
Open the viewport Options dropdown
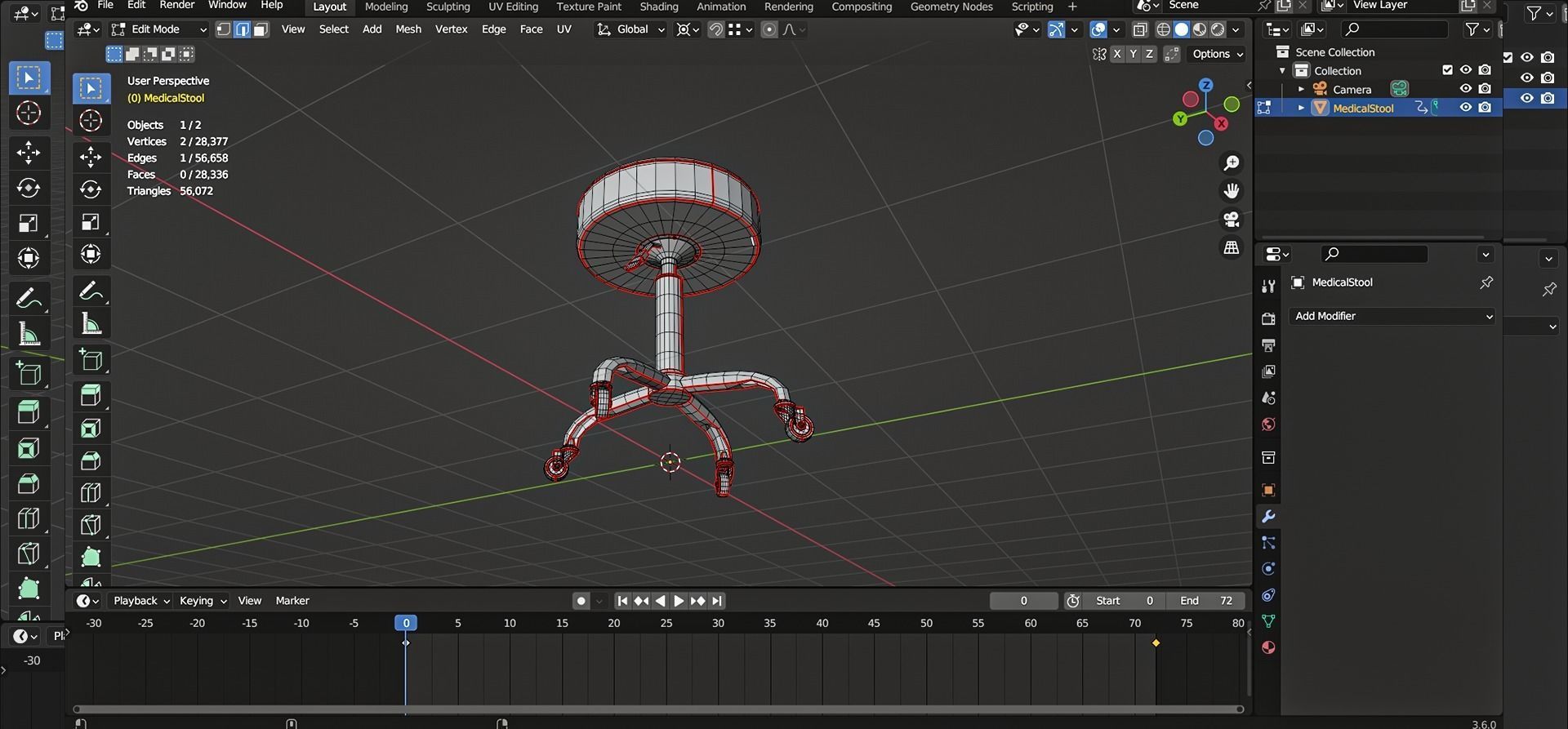[x=1217, y=54]
